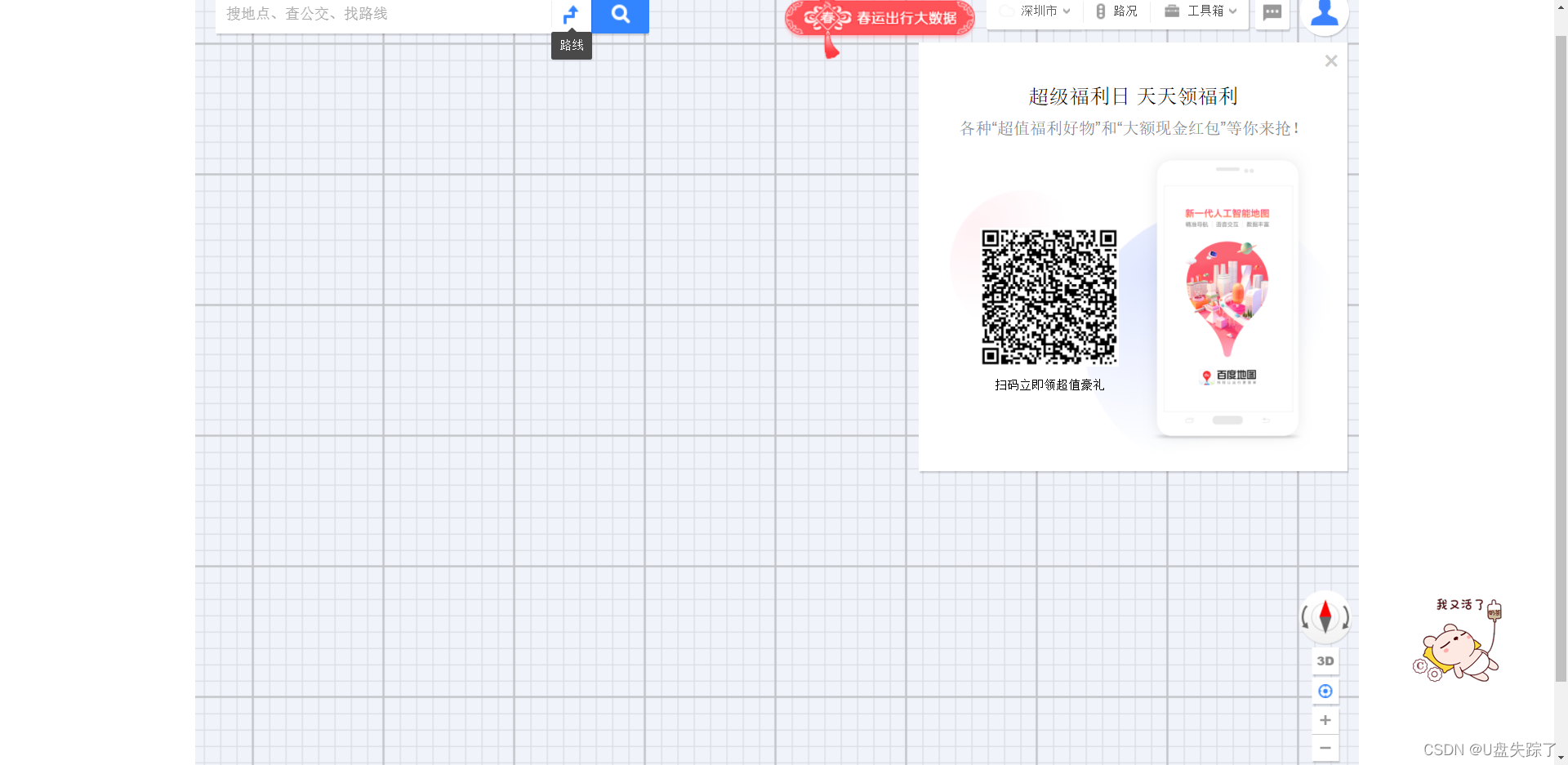Image resolution: width=1568 pixels, height=765 pixels.
Task: Click the cartoon 我又活了 sticker
Action: click(x=1459, y=640)
